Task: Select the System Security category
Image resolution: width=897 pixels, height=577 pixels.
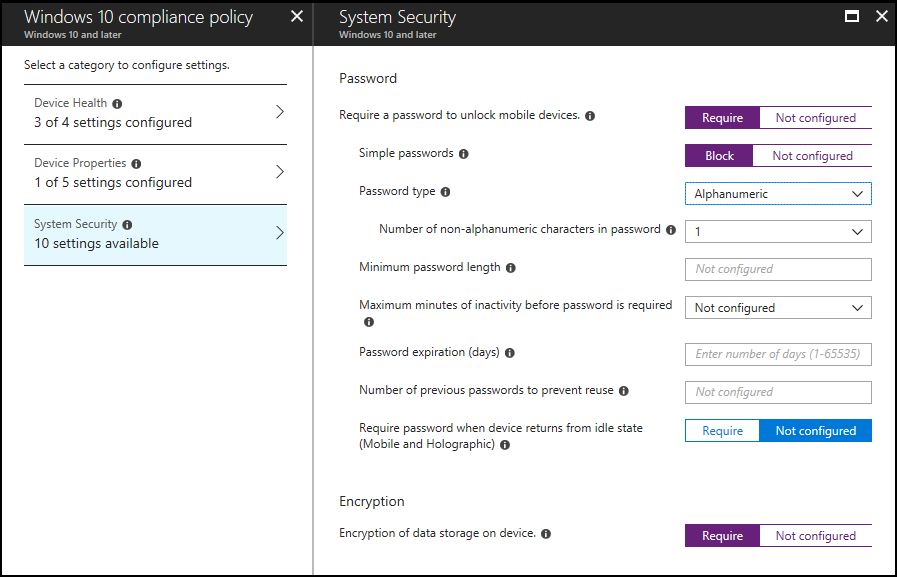Action: click(155, 234)
